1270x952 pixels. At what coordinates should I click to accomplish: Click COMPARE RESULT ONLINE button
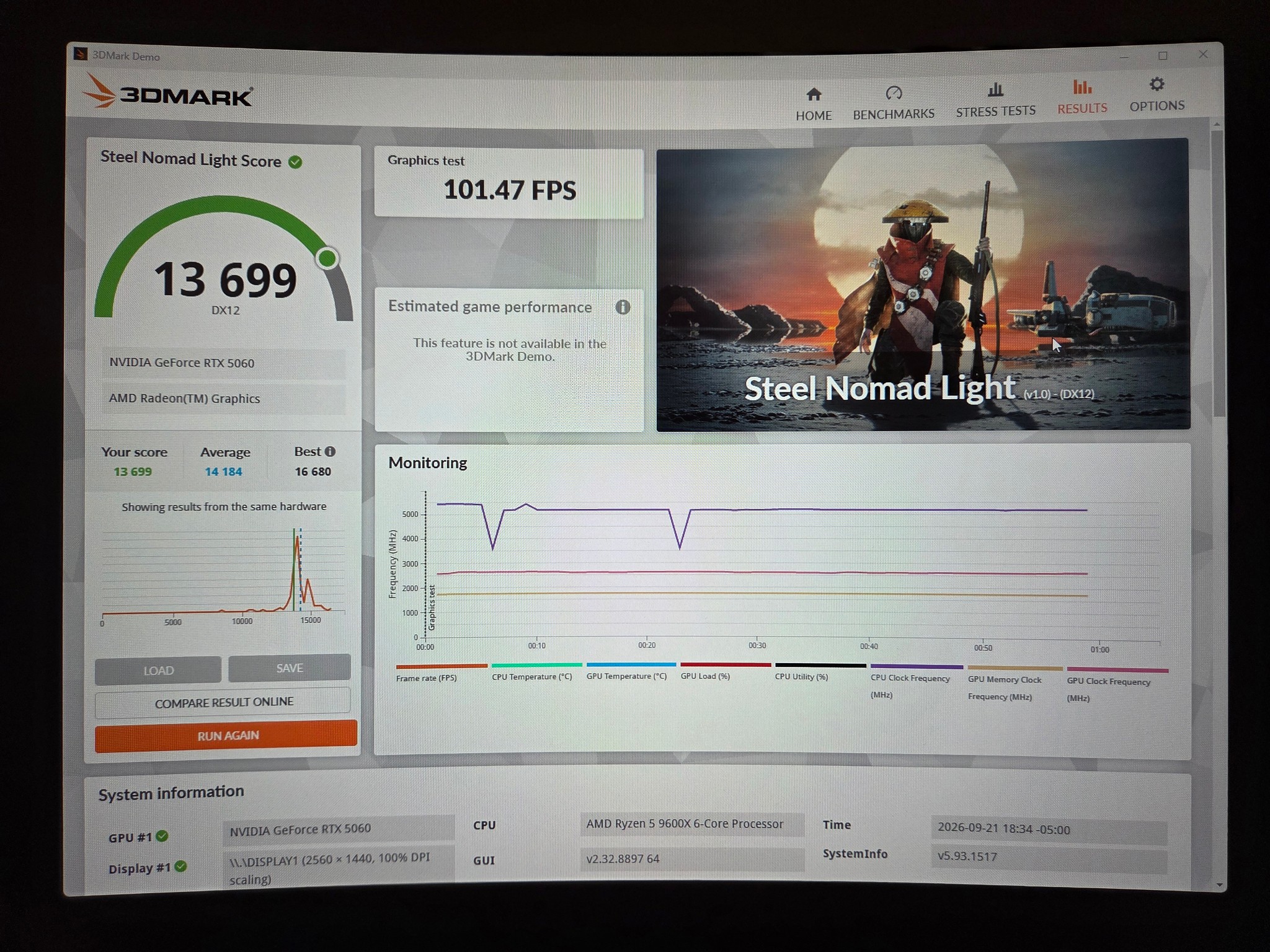(x=223, y=702)
